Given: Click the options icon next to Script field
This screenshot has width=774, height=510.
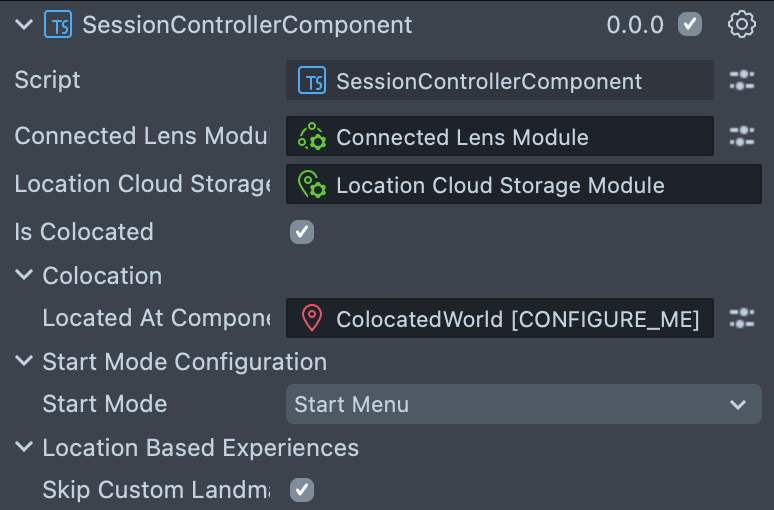Looking at the screenshot, I should tap(741, 81).
